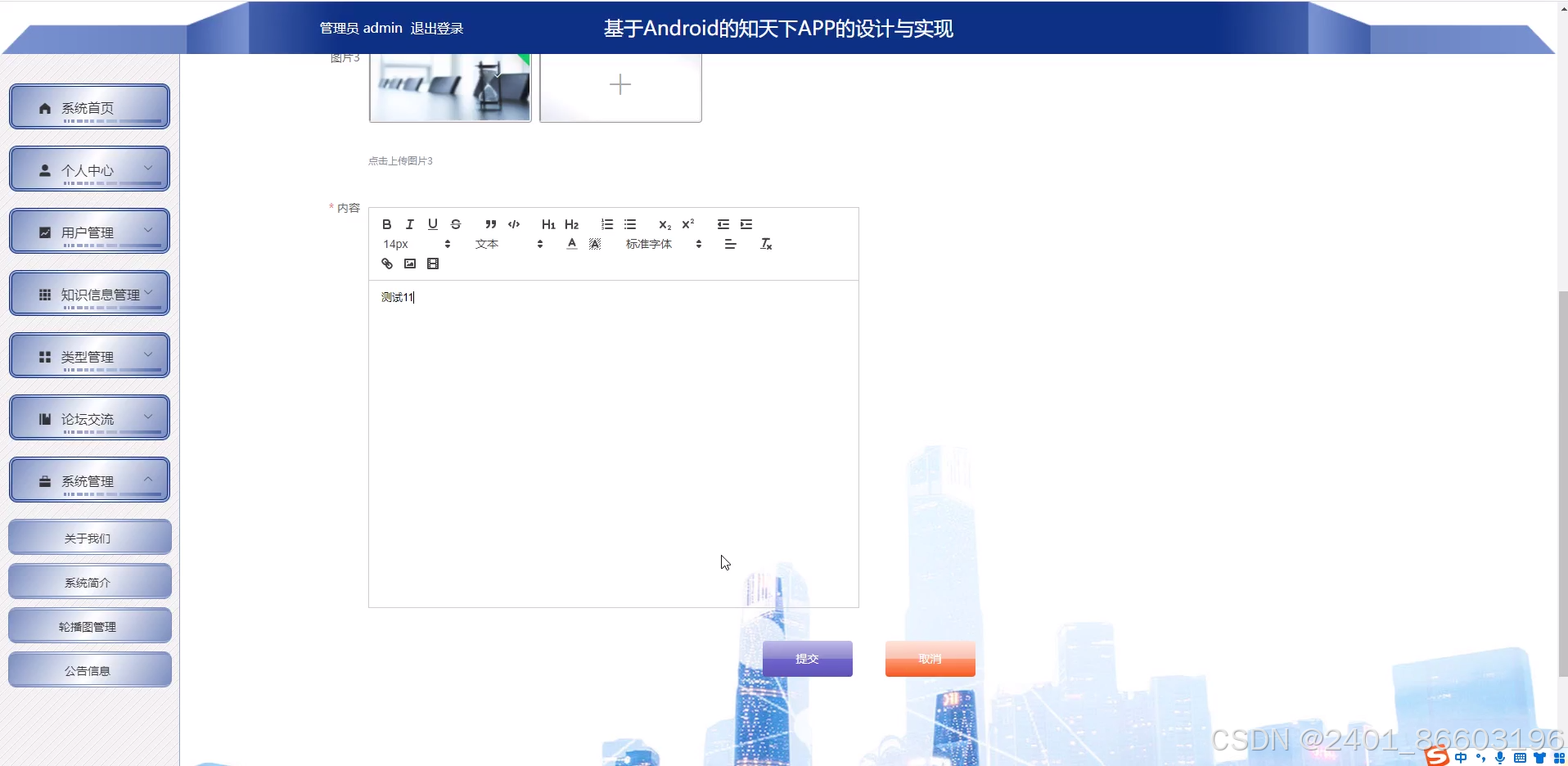
Task: Insert a blockquote in the editor
Action: [491, 224]
